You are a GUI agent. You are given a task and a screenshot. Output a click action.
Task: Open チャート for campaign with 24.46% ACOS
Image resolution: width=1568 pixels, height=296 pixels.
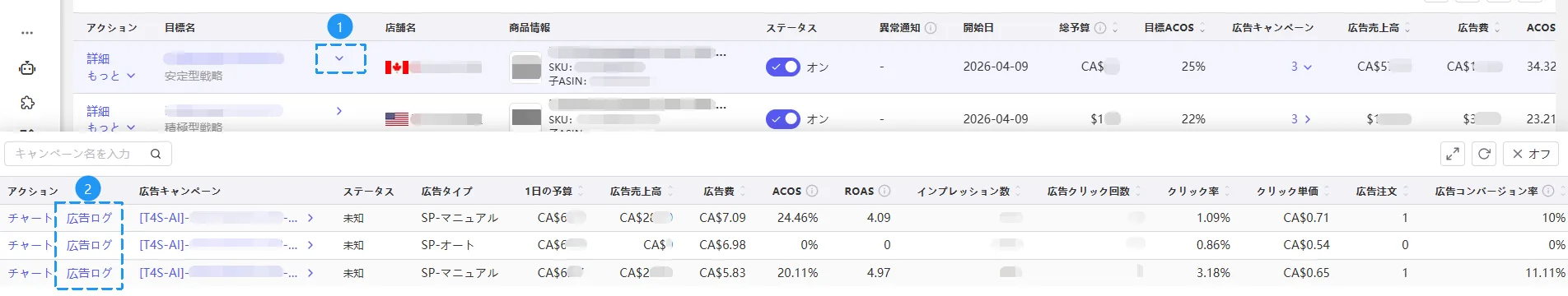coord(30,218)
